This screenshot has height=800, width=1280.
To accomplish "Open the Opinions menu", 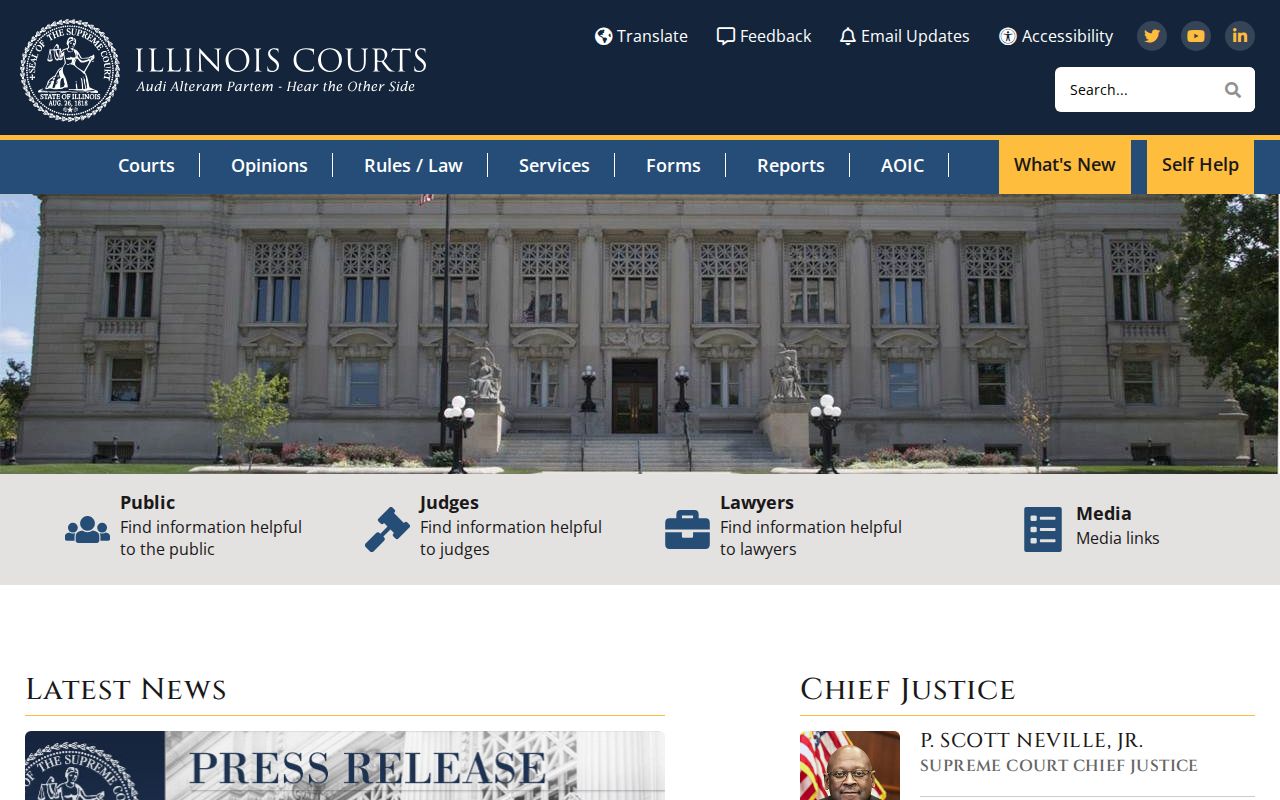I will click(269, 166).
